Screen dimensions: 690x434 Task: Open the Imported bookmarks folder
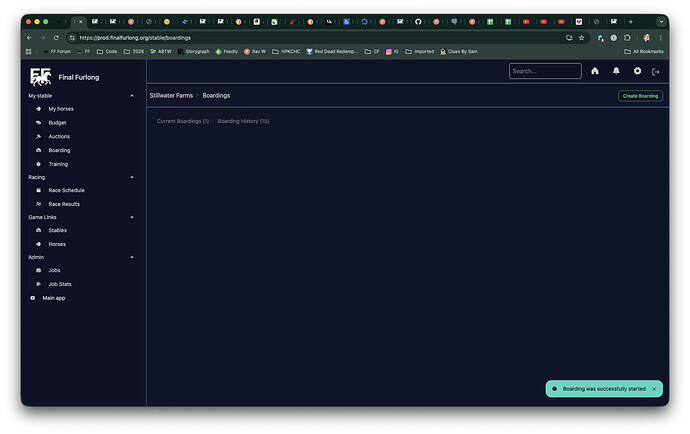[419, 51]
